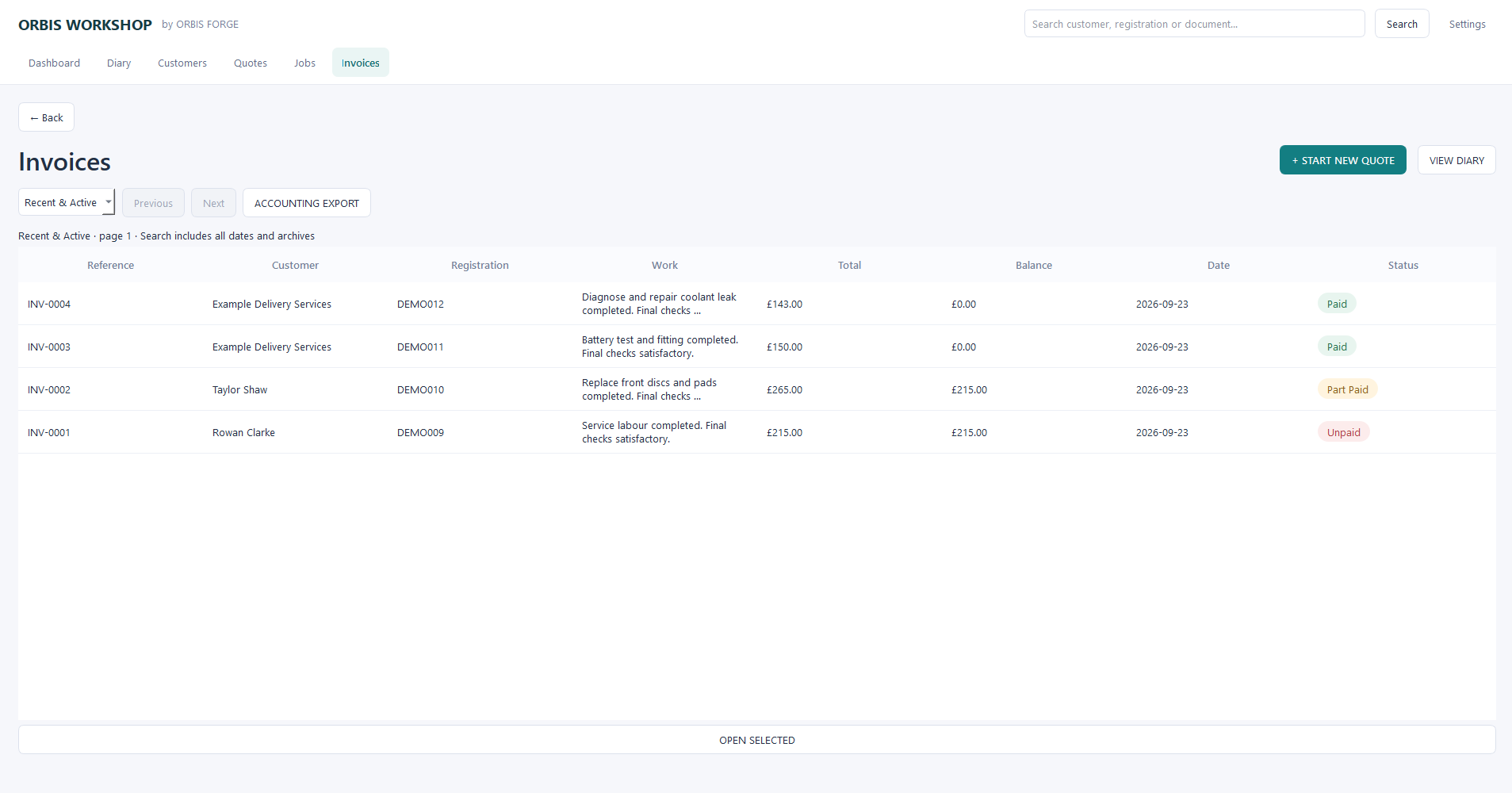Go to the Customers tab
This screenshot has height=793, width=1512.
click(182, 63)
